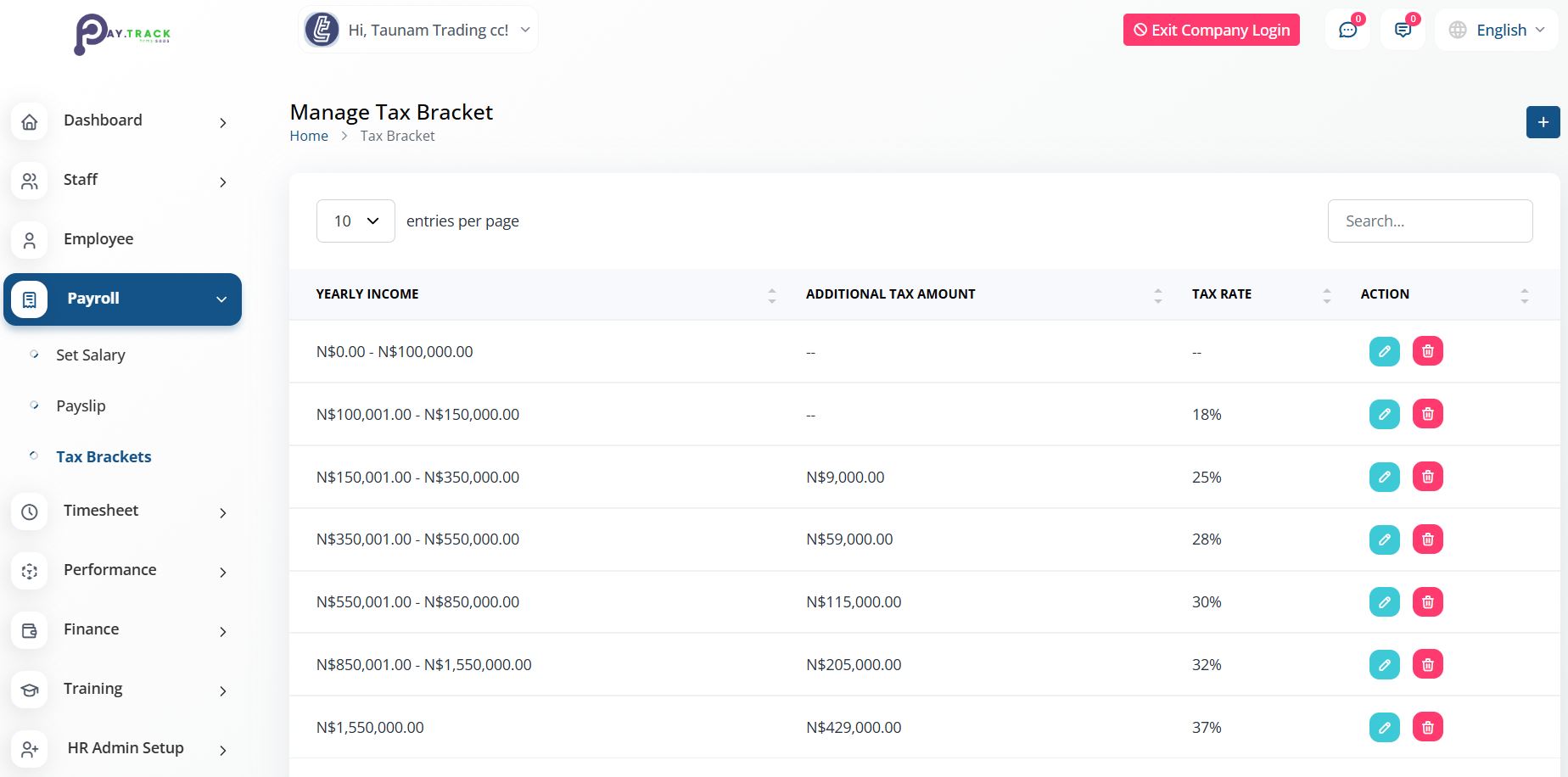The width and height of the screenshot is (1568, 777).
Task: Select Tax Brackets in the sidebar
Action: point(104,456)
